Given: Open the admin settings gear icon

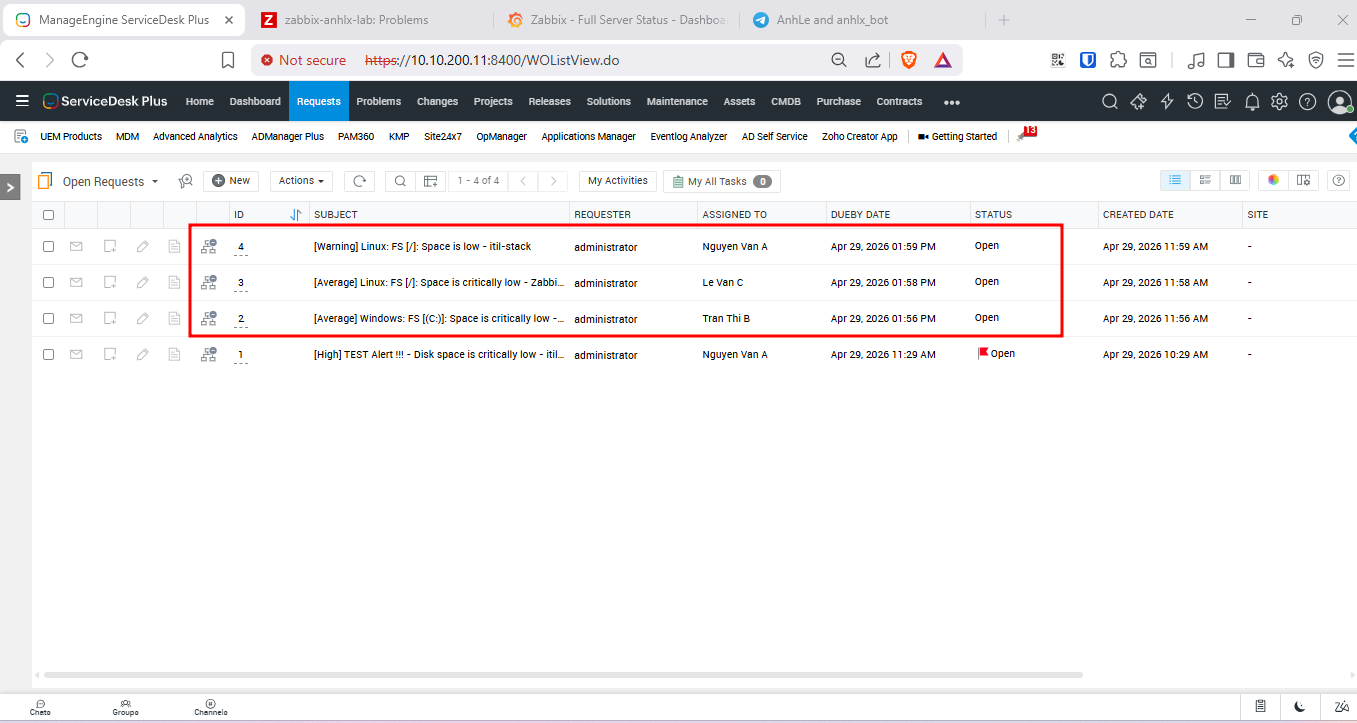Looking at the screenshot, I should tap(1279, 102).
